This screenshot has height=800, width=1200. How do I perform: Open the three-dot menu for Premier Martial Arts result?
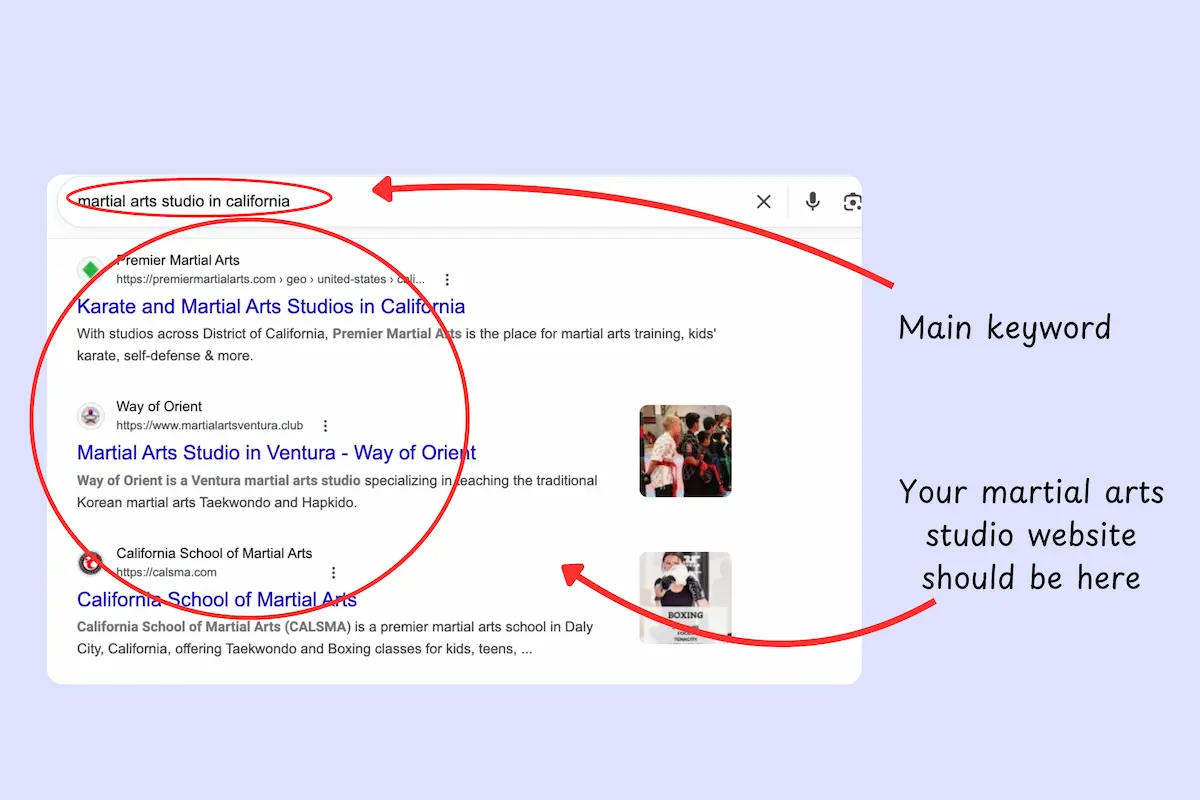click(x=446, y=279)
